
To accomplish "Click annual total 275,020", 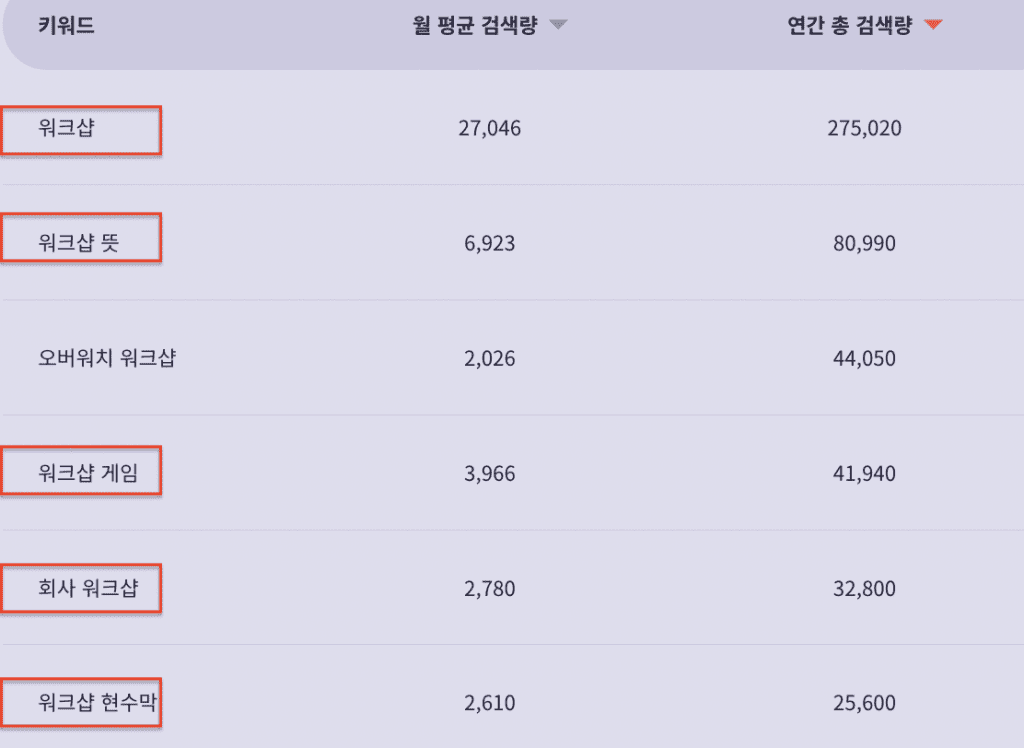I will tap(865, 128).
